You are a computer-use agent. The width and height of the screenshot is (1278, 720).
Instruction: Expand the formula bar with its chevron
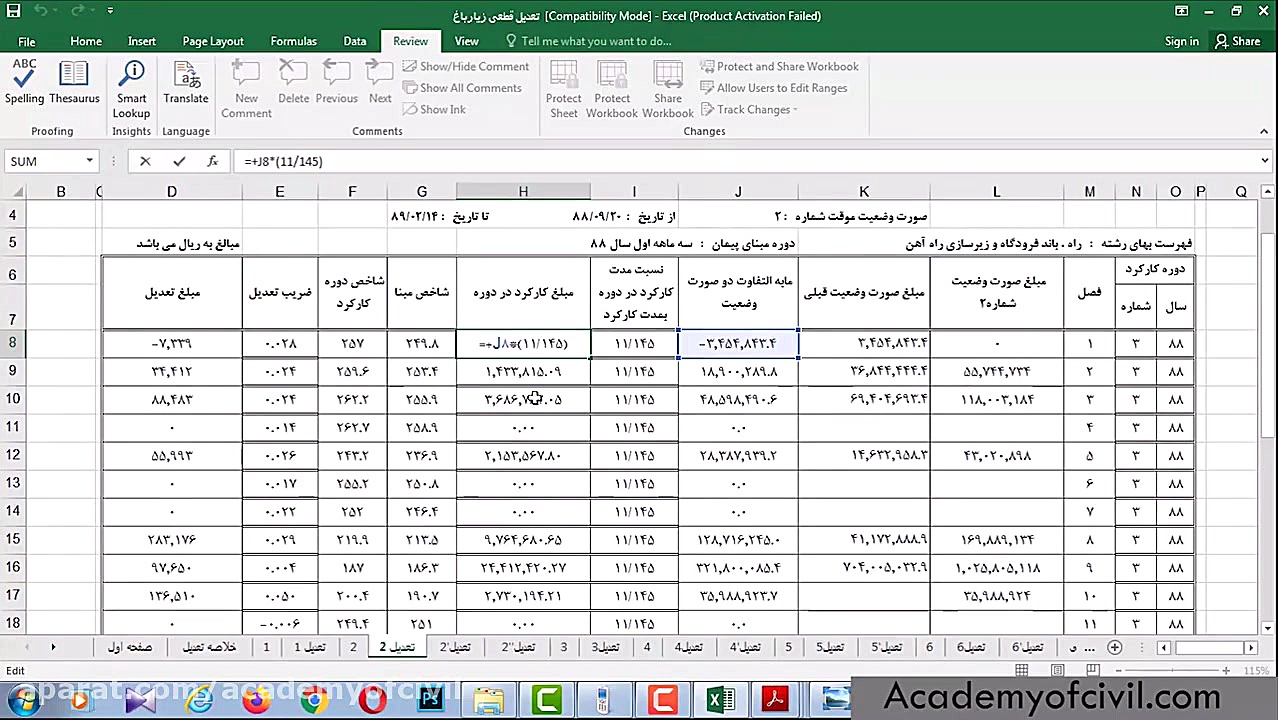[x=1263, y=161]
